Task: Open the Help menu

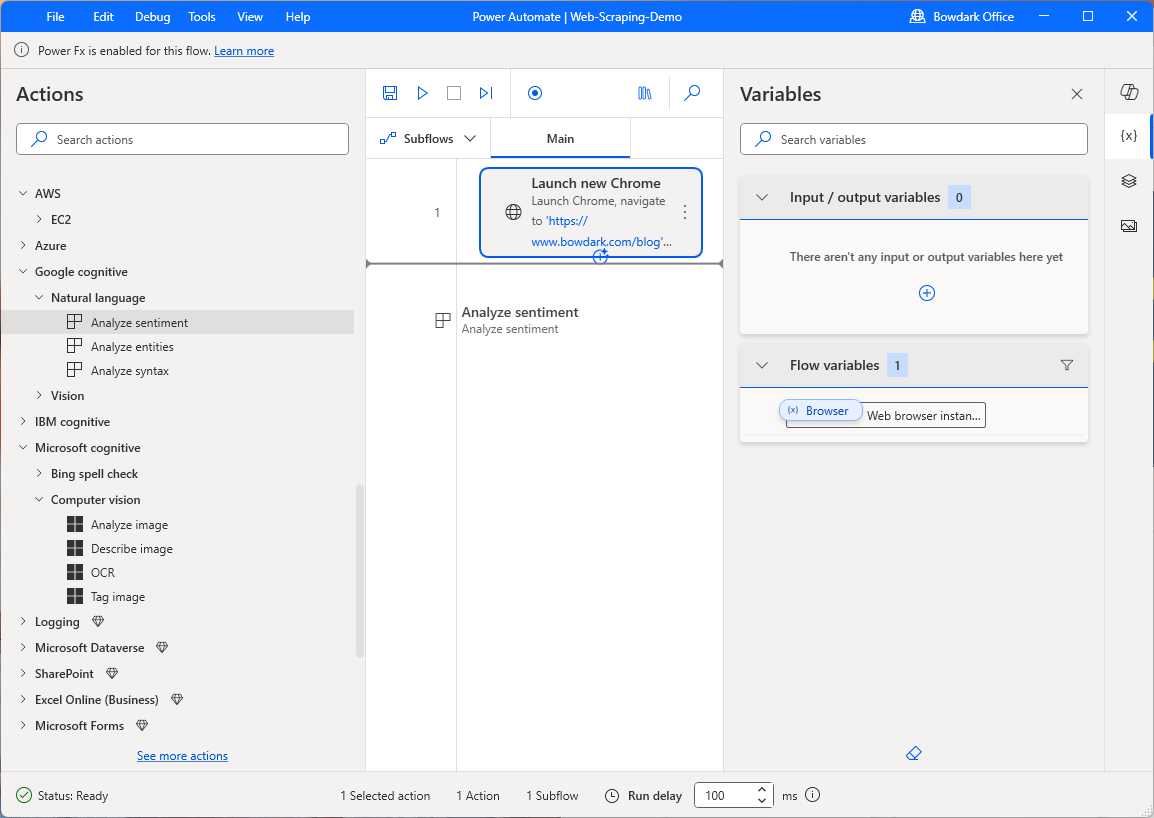Action: [297, 16]
